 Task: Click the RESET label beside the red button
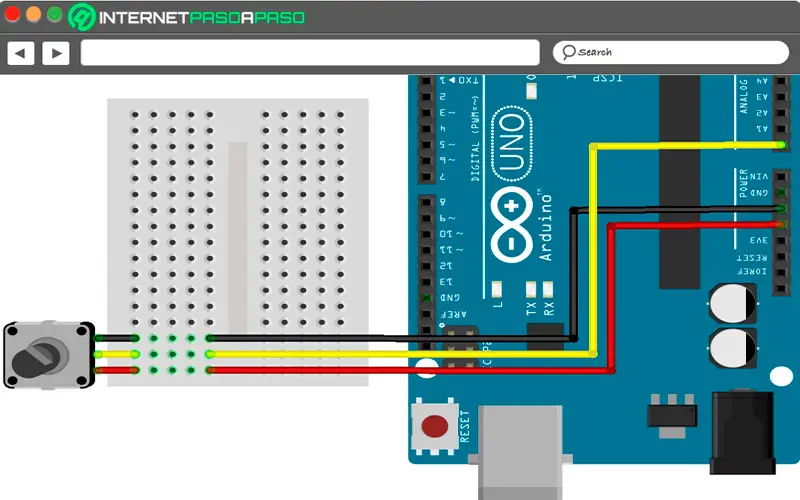(x=464, y=426)
